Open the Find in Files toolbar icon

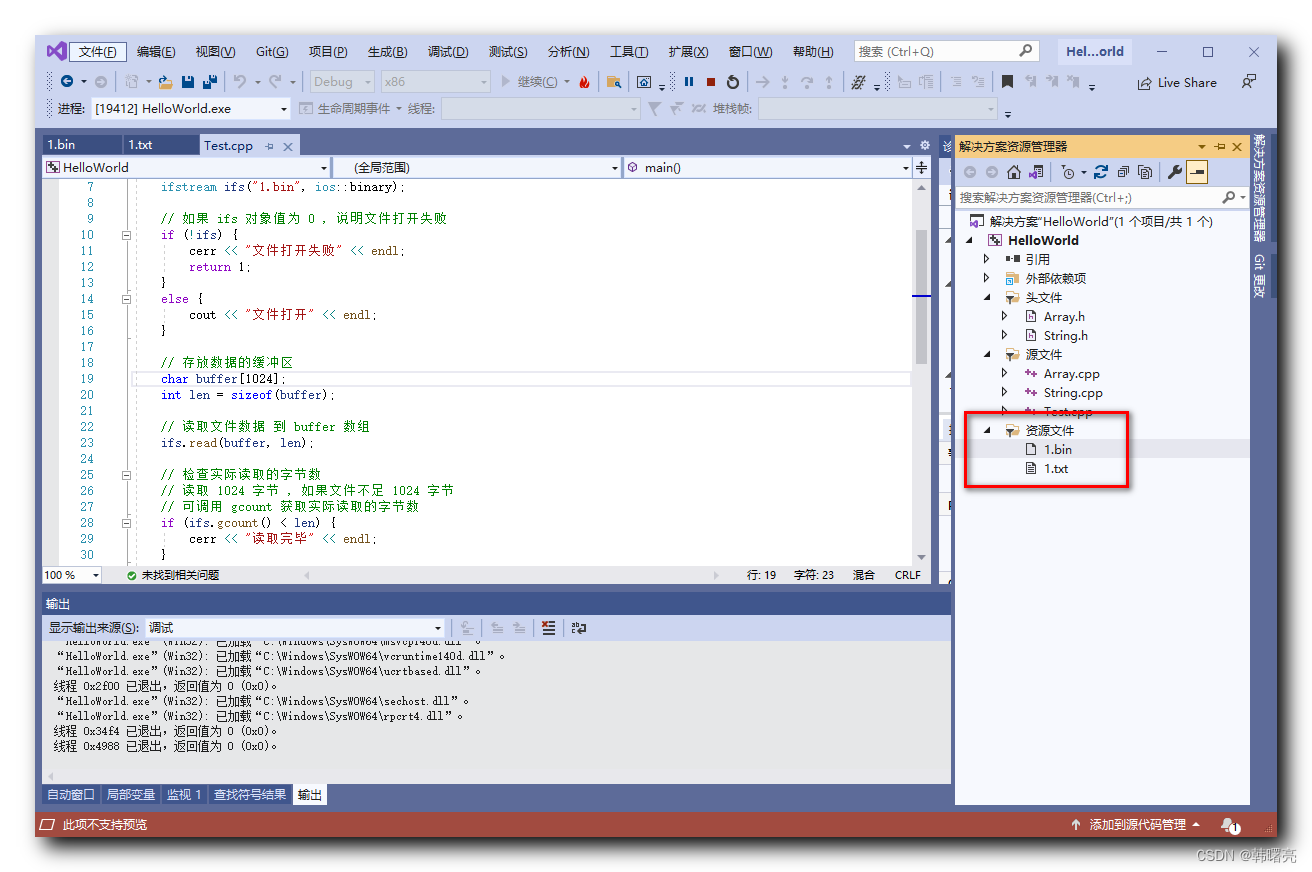coord(614,82)
